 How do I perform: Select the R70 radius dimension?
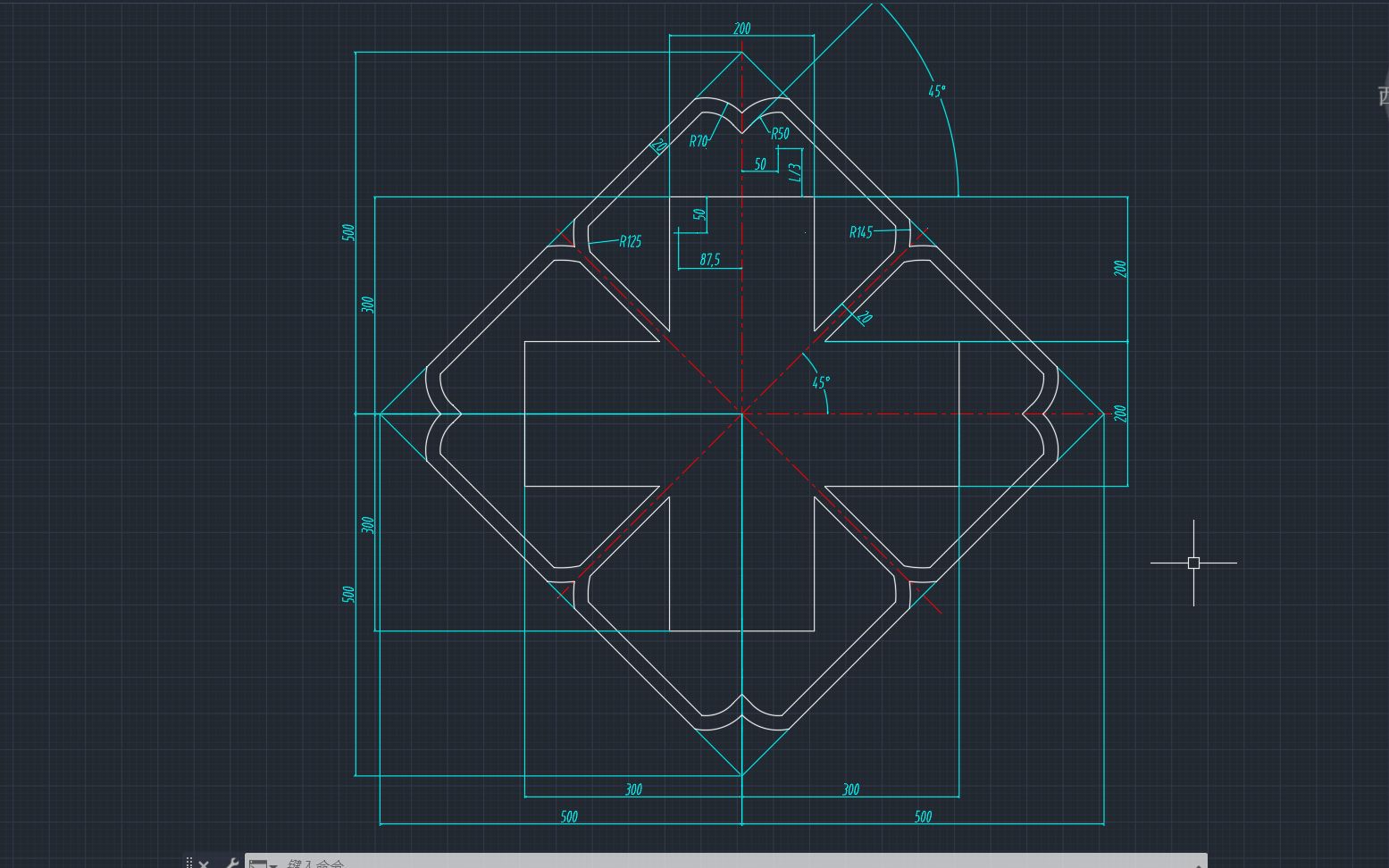tap(699, 140)
